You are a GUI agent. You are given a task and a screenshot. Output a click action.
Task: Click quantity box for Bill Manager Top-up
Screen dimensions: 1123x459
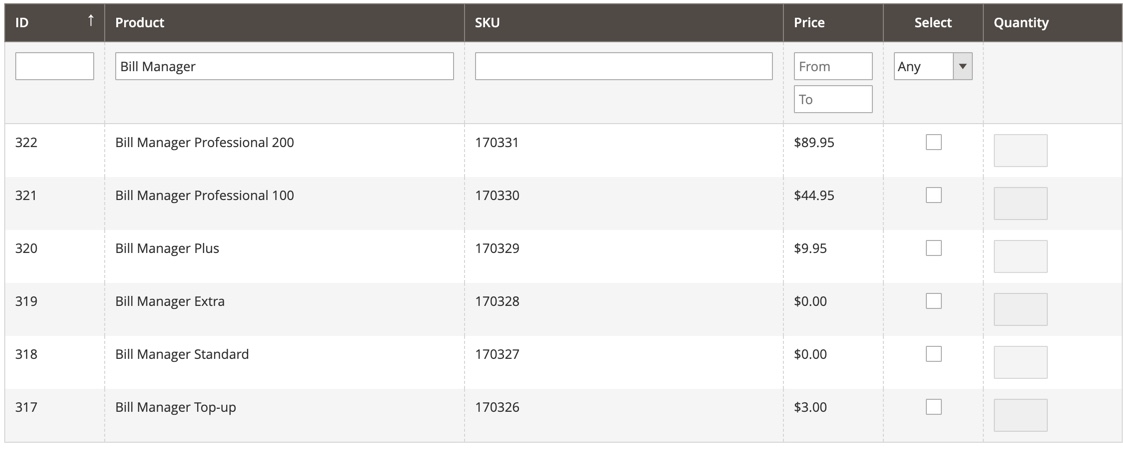tap(1020, 416)
